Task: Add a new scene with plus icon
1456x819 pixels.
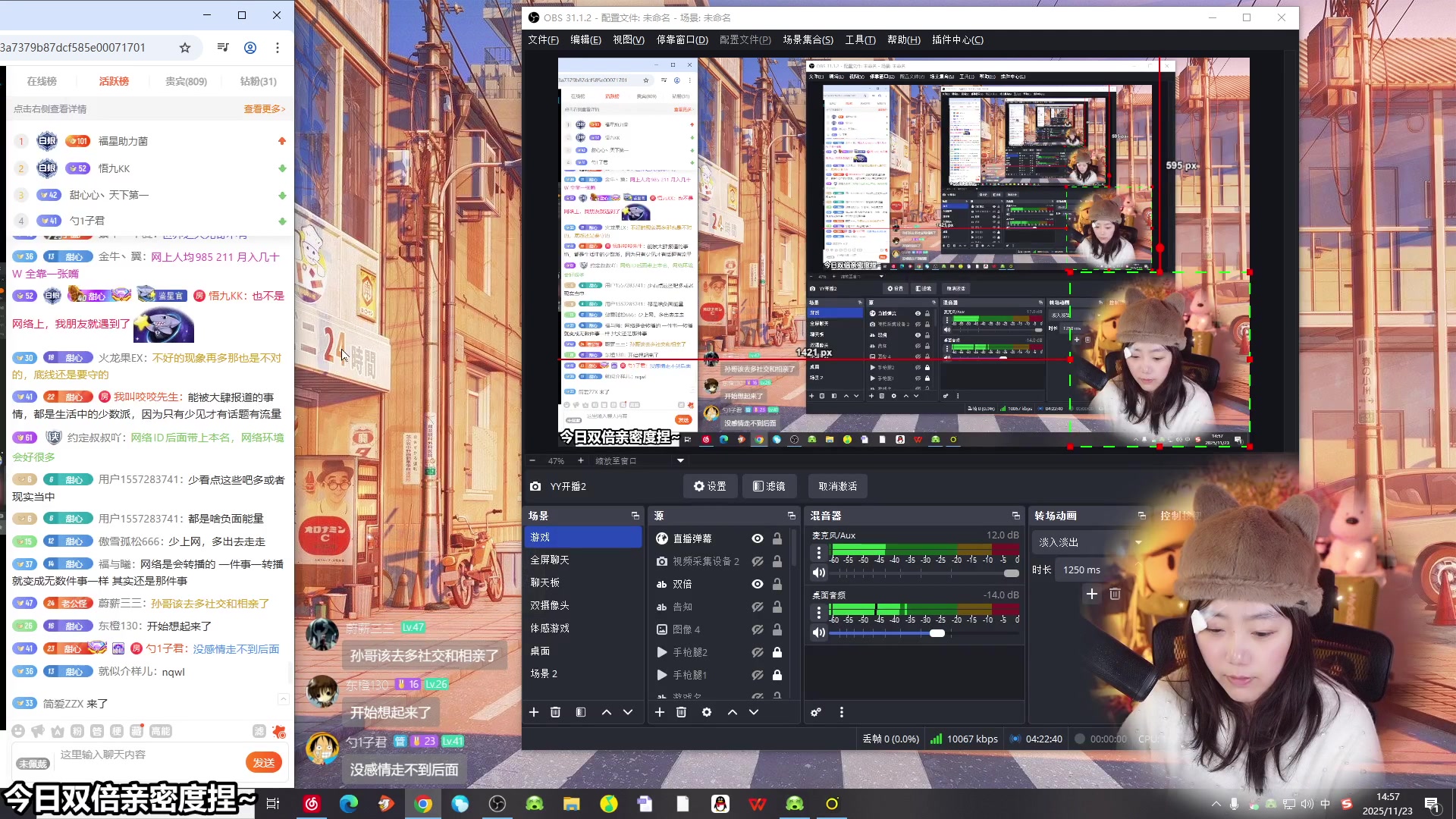Action: click(534, 712)
